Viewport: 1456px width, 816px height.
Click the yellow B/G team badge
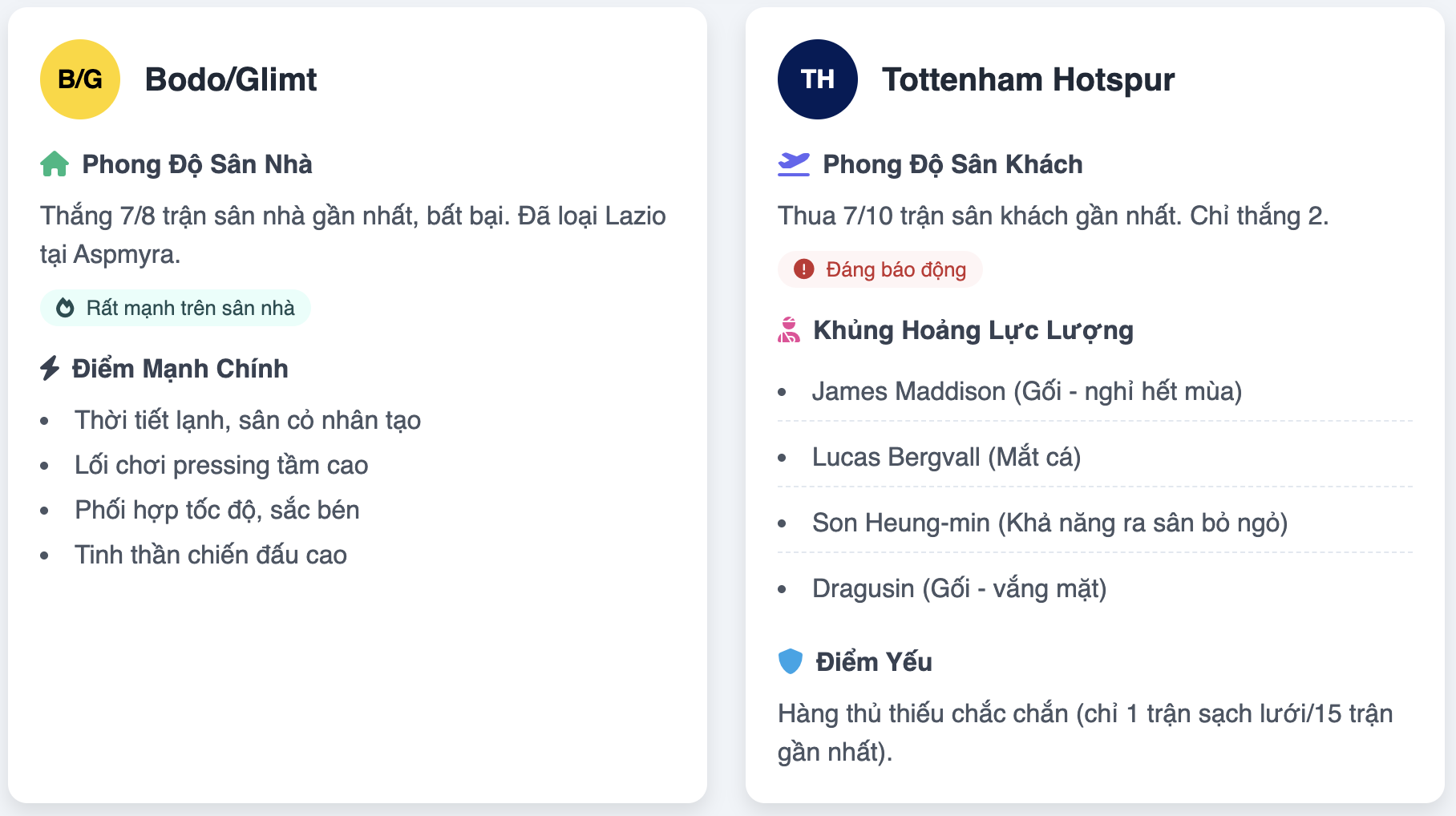tap(80, 79)
